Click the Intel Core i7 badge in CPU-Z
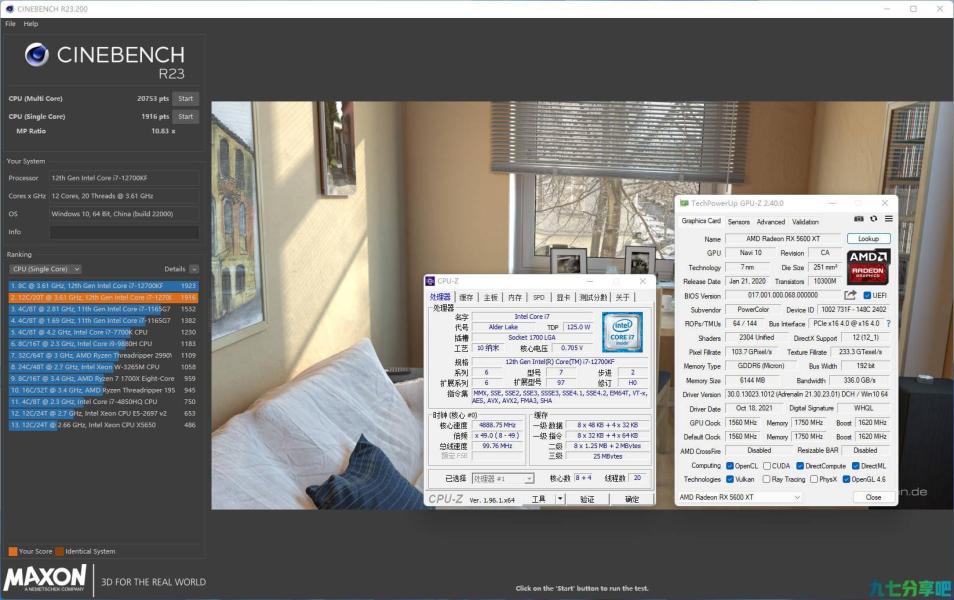 (622, 332)
